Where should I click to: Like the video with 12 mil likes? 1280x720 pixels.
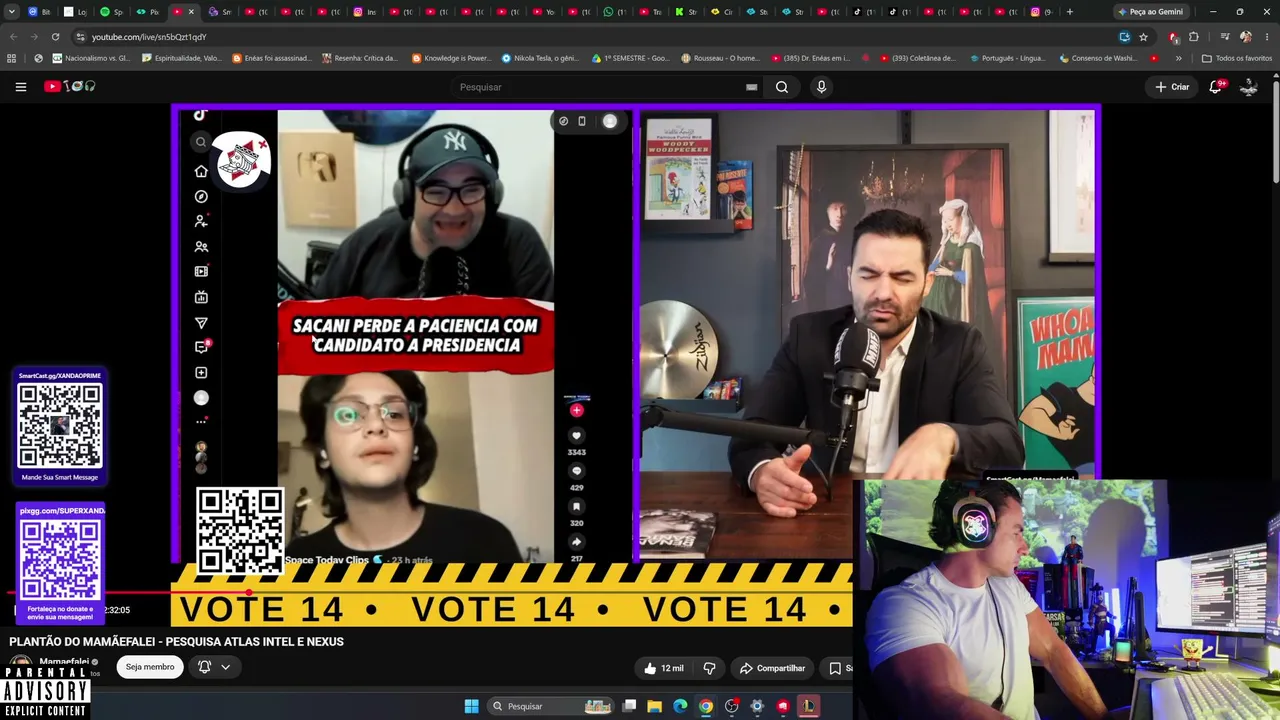tap(665, 668)
